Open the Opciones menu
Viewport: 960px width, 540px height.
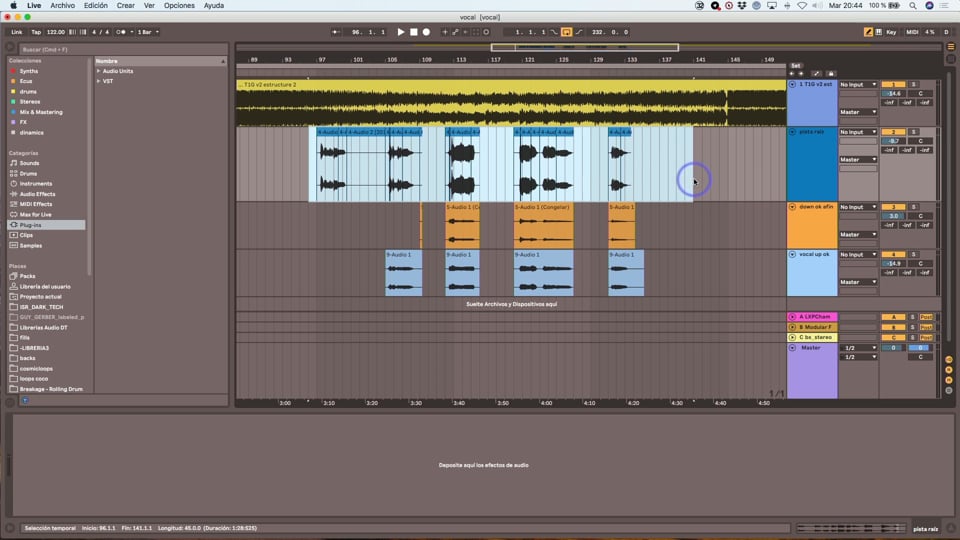point(179,6)
